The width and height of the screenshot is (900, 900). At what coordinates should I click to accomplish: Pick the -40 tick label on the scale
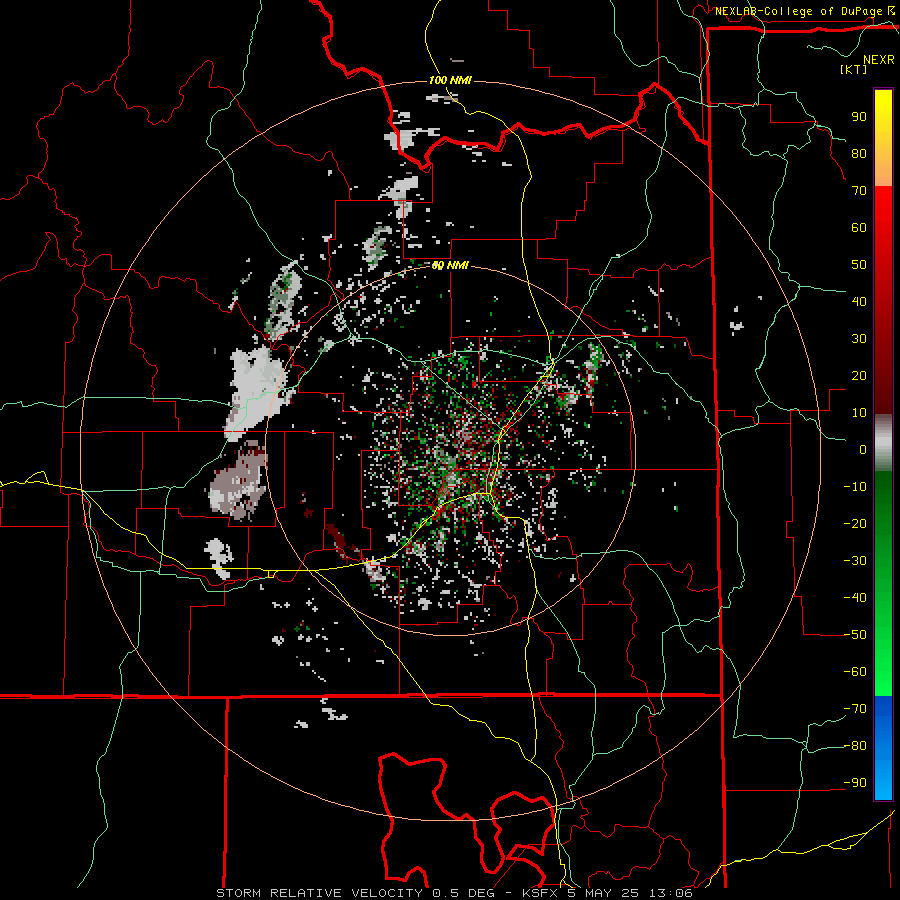pos(855,598)
